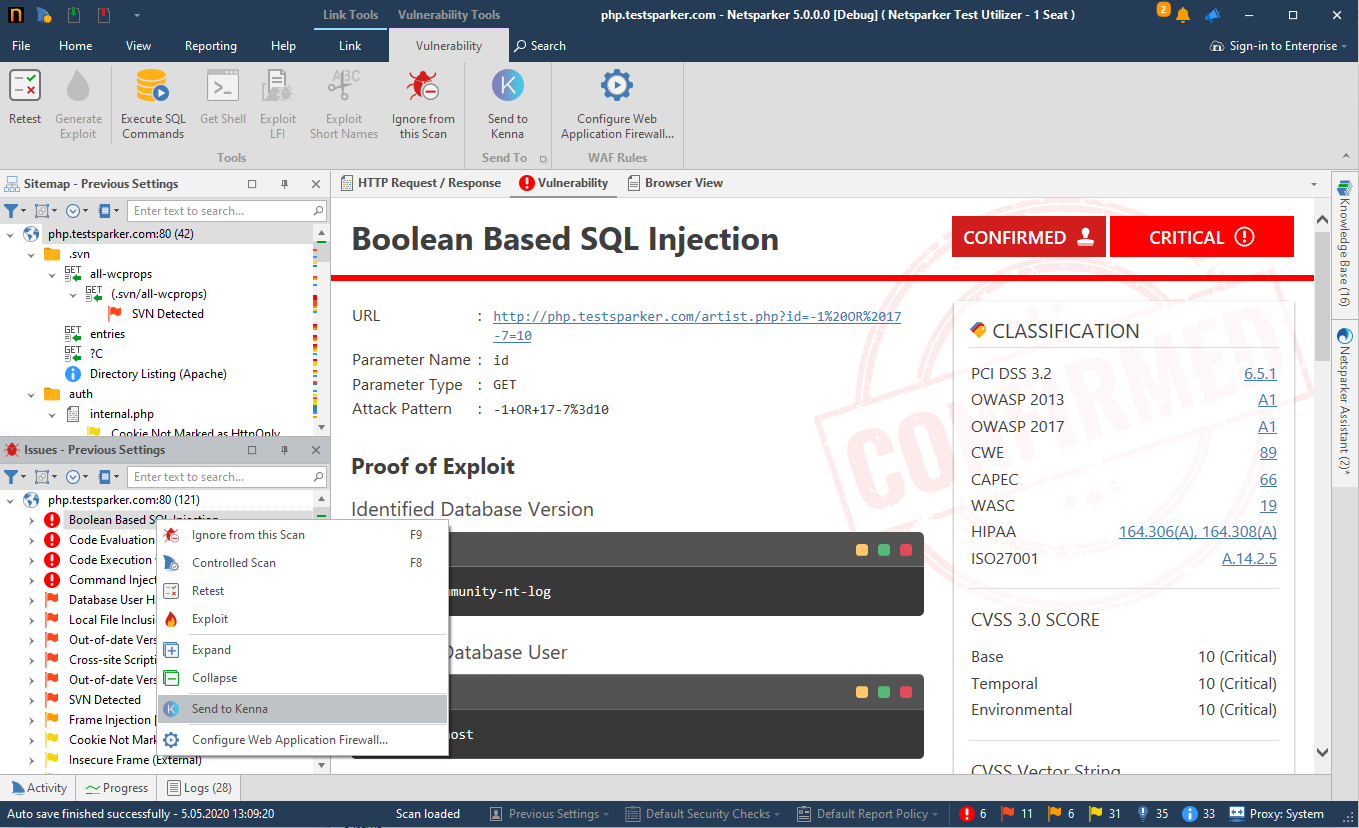Click Configure Web Application Firewall icon
Screen dimensions: 1359x828
pos(616,100)
